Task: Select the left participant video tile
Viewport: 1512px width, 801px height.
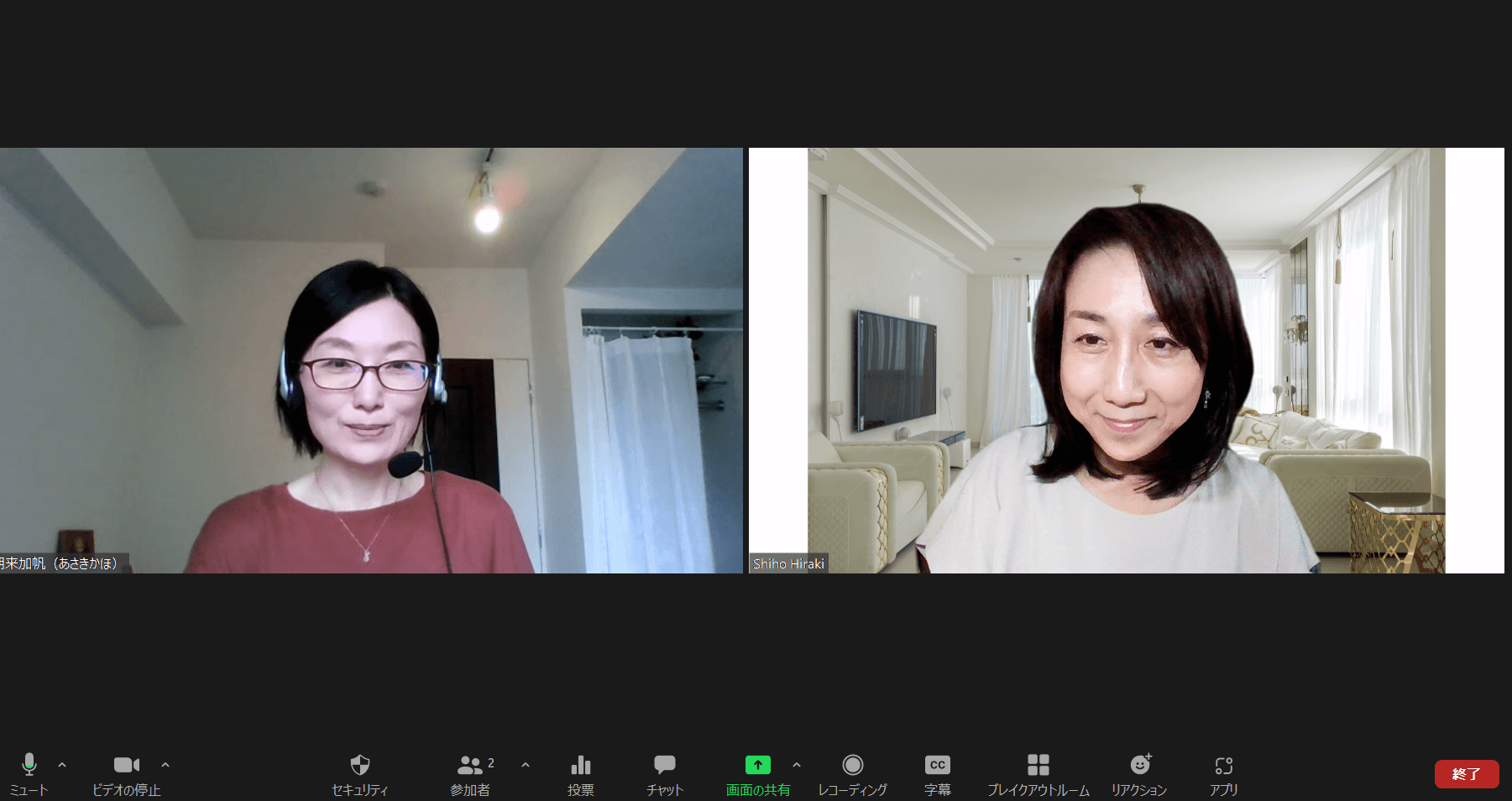Action: 371,360
